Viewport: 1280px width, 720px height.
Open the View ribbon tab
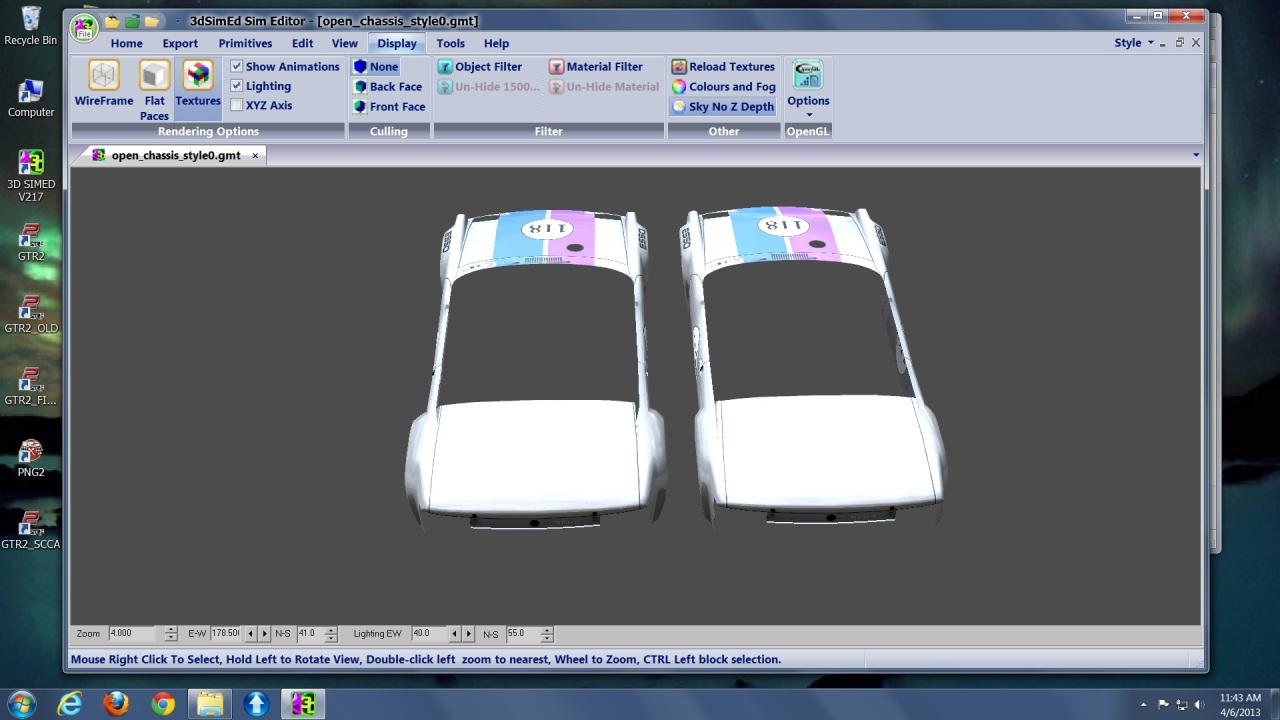344,43
